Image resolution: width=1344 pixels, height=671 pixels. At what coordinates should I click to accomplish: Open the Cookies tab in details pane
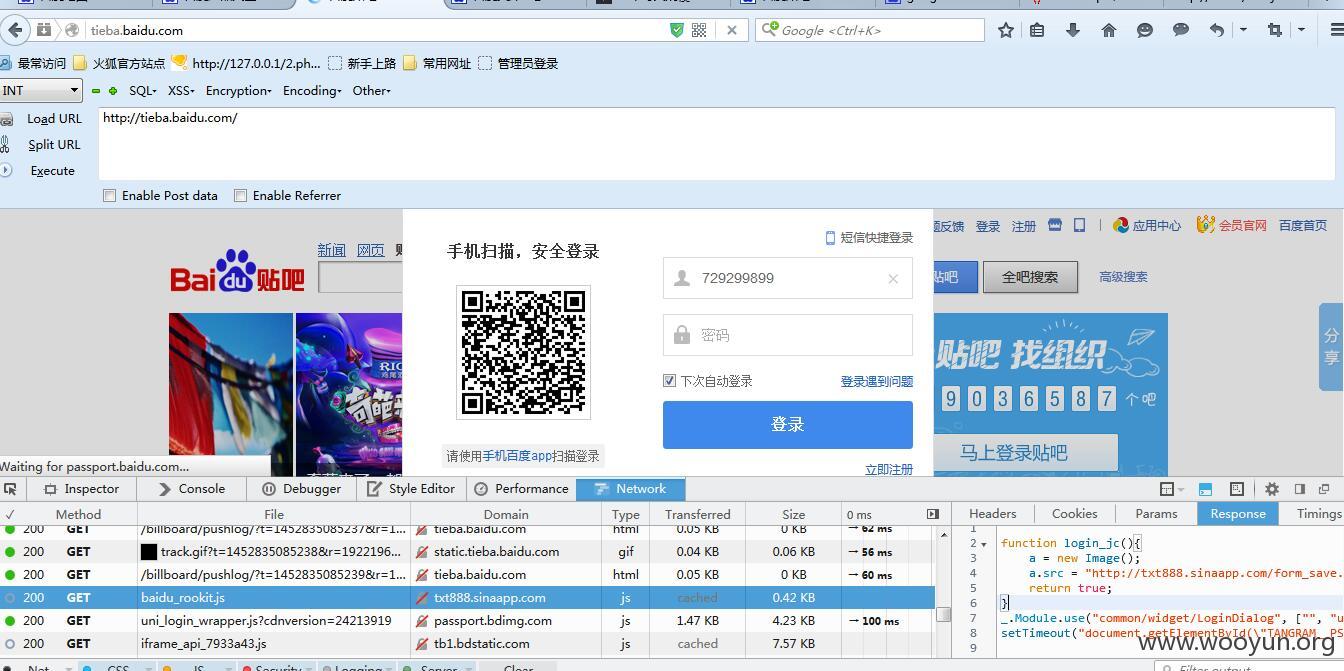[x=1074, y=514]
